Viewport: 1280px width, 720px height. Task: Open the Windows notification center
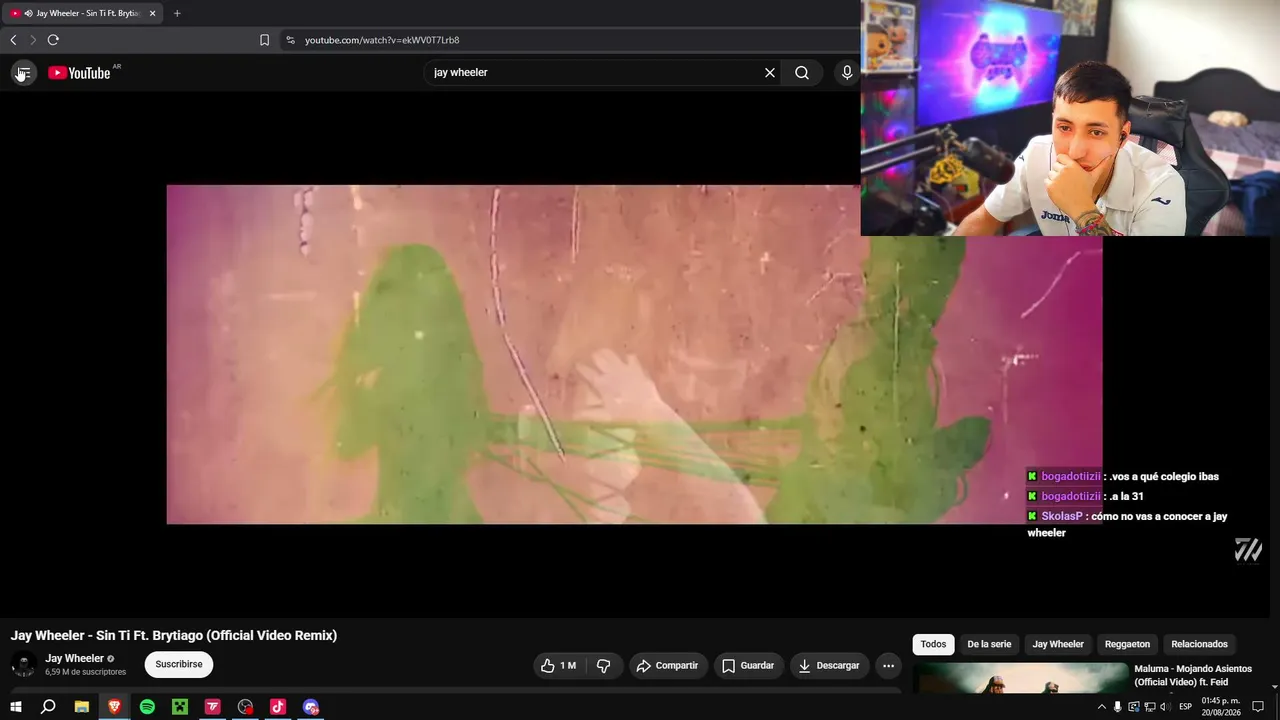pos(1258,707)
